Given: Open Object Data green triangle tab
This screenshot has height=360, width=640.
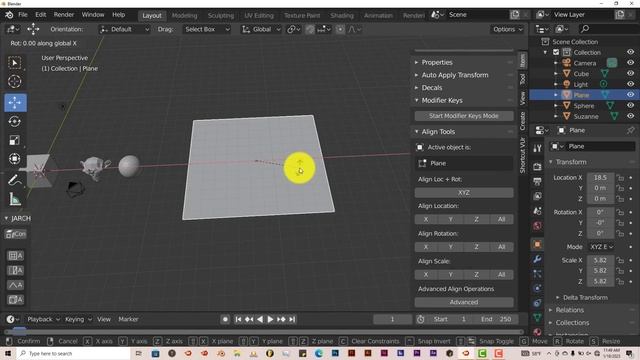Looking at the screenshot, I should tap(537, 318).
